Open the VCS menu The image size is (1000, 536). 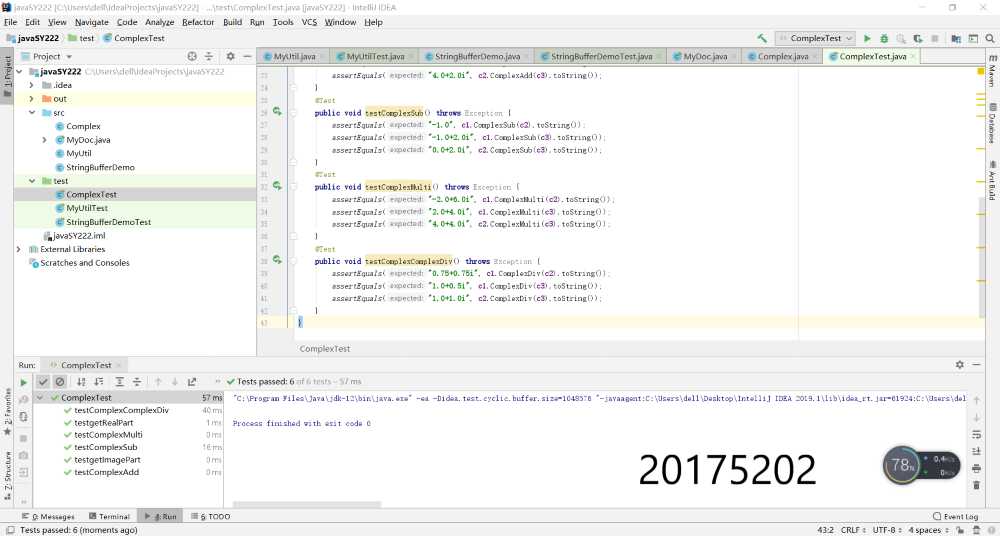(309, 22)
